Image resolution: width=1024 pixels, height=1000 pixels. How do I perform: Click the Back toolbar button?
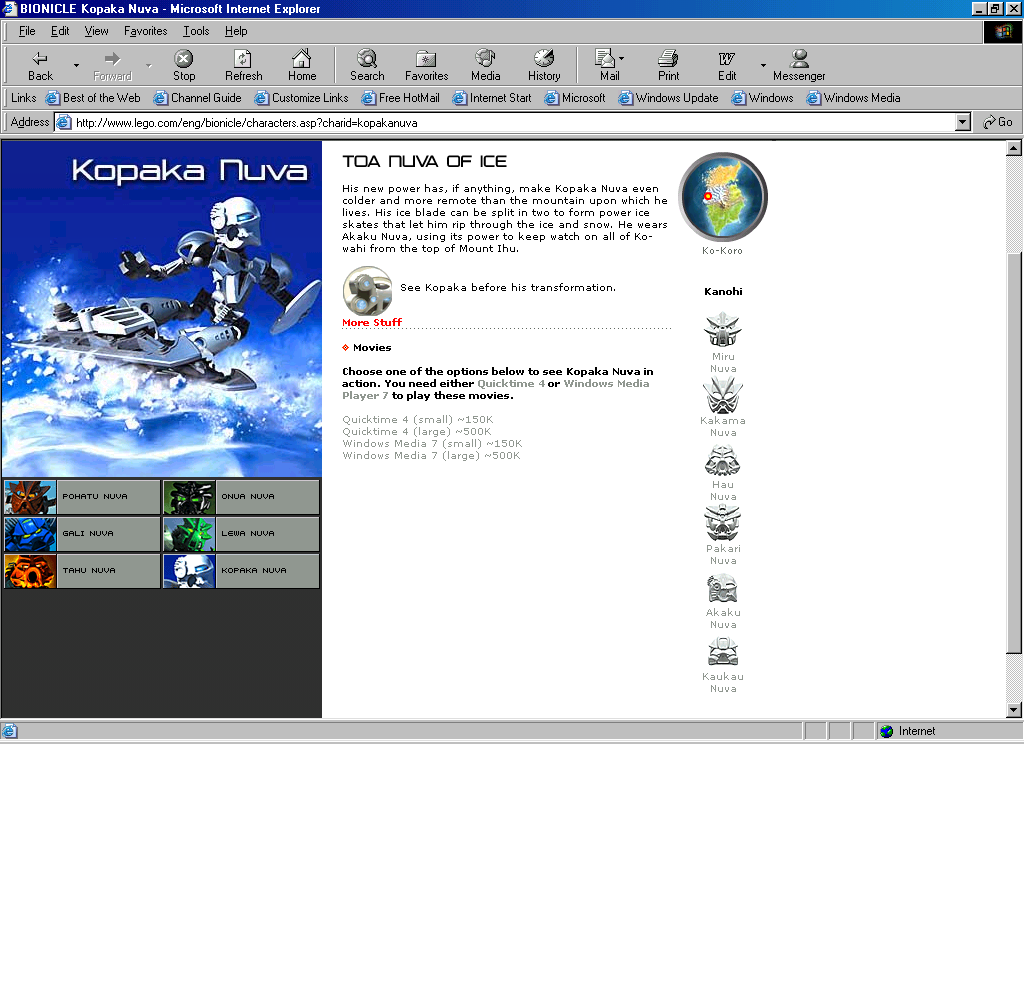(40, 65)
